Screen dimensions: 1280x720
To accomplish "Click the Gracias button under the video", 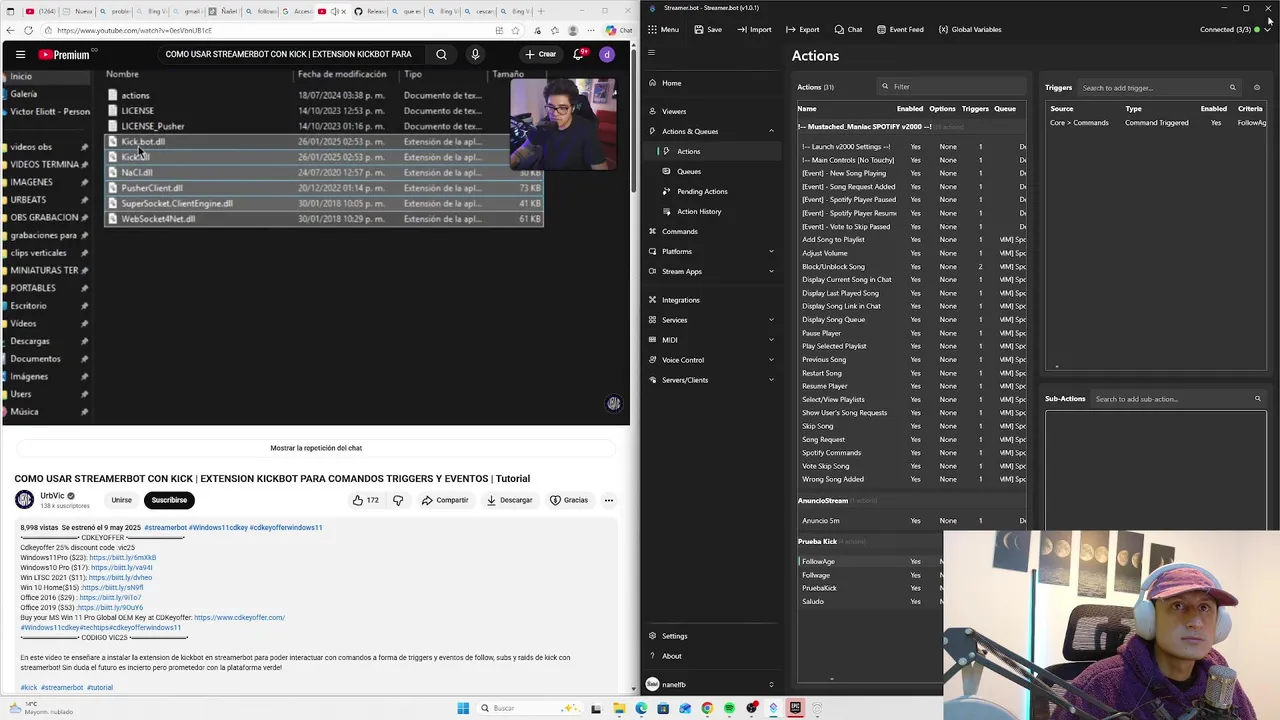I will 569,500.
